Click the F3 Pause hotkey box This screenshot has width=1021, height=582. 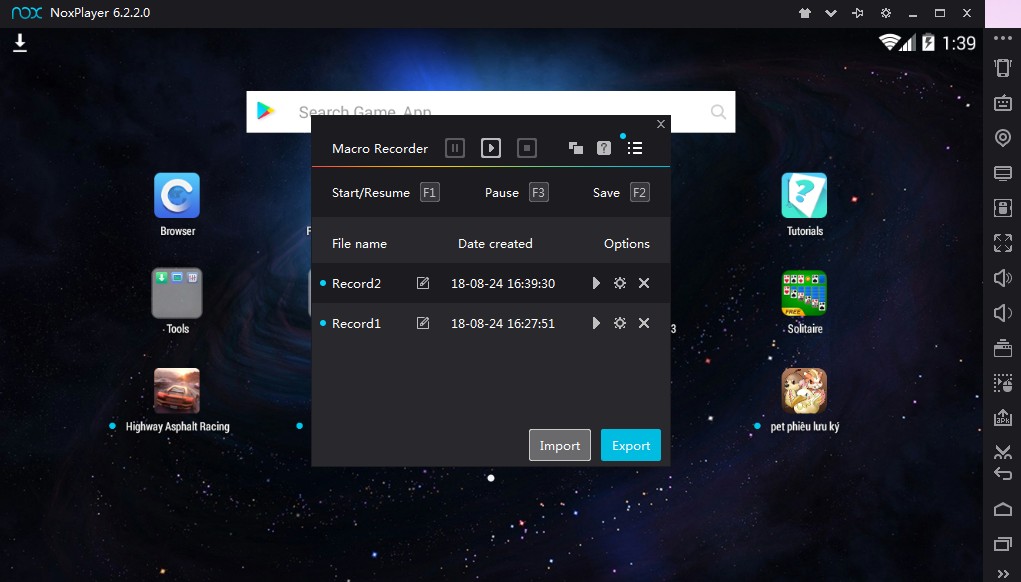[538, 193]
